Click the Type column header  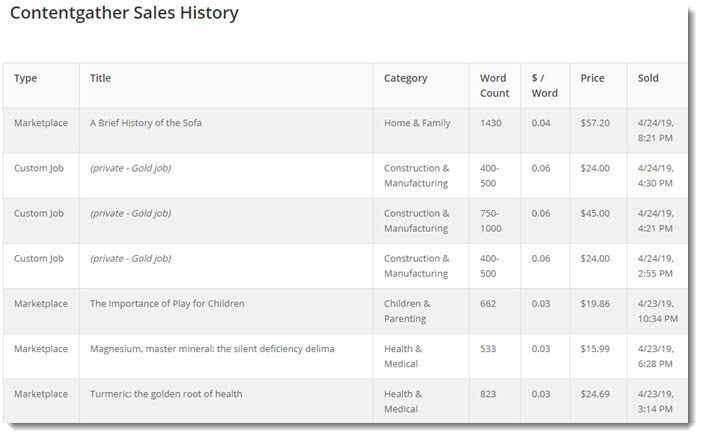click(x=26, y=78)
